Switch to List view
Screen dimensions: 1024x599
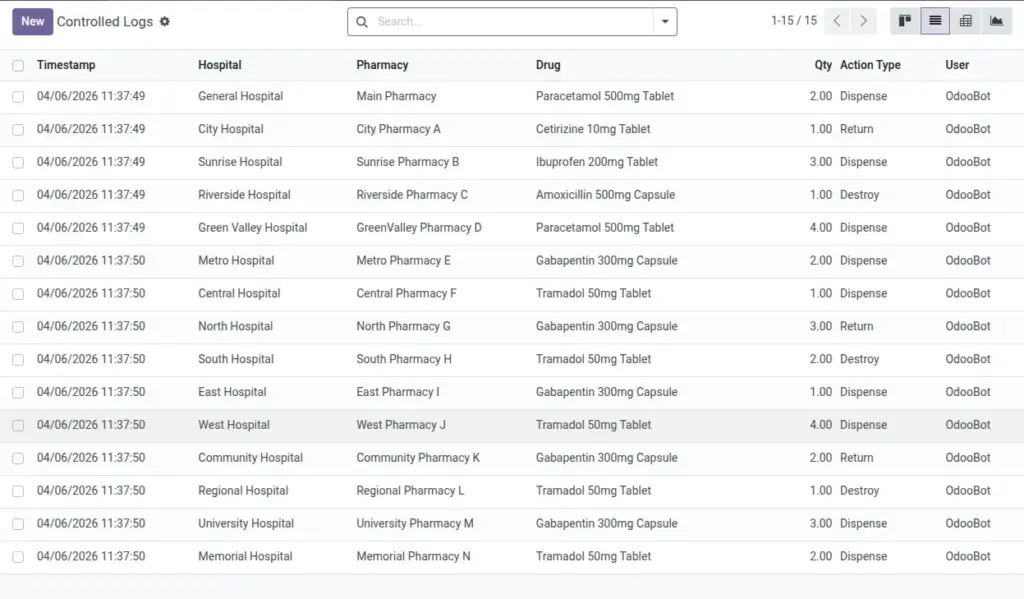coord(935,21)
